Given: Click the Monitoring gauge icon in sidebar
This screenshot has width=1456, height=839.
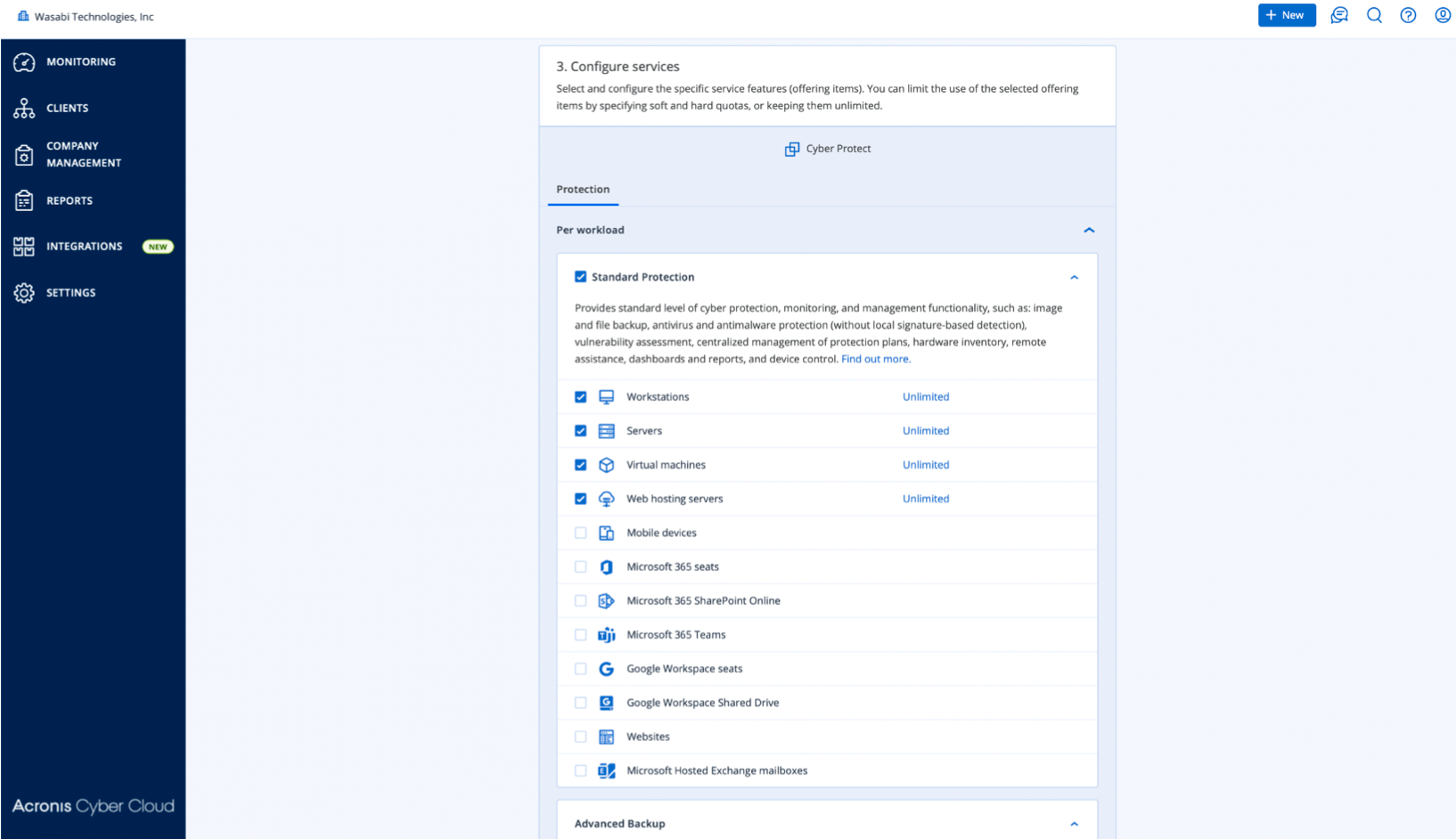Looking at the screenshot, I should point(24,61).
